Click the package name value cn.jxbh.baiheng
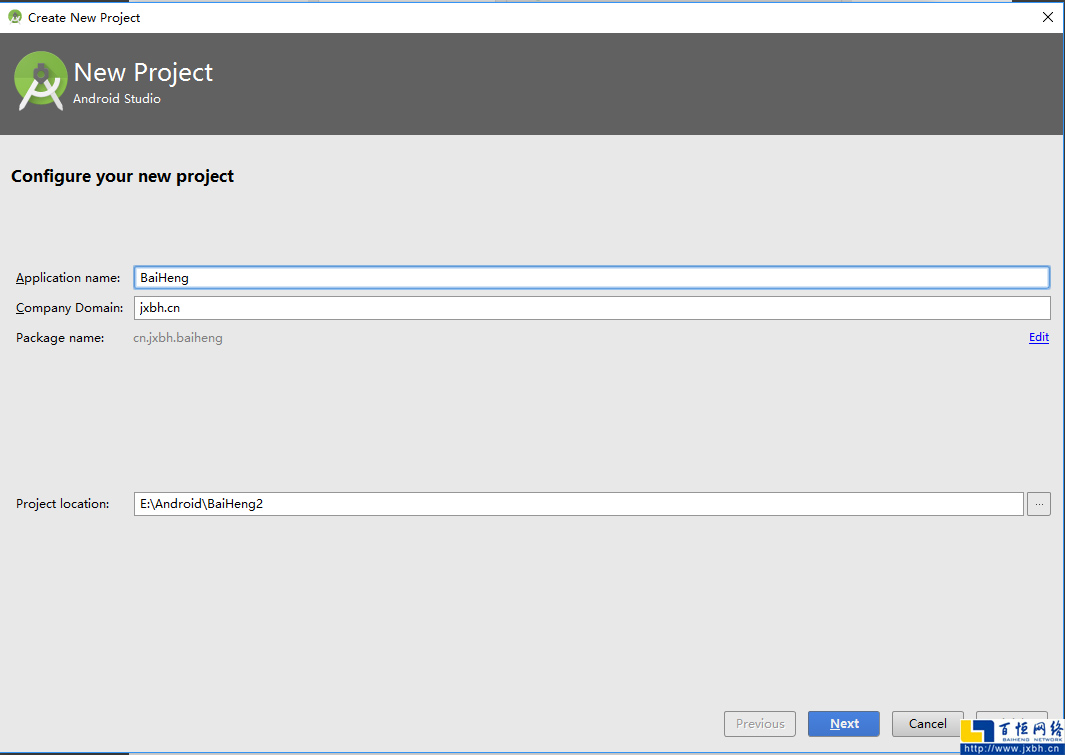This screenshot has height=755, width=1065. (178, 338)
